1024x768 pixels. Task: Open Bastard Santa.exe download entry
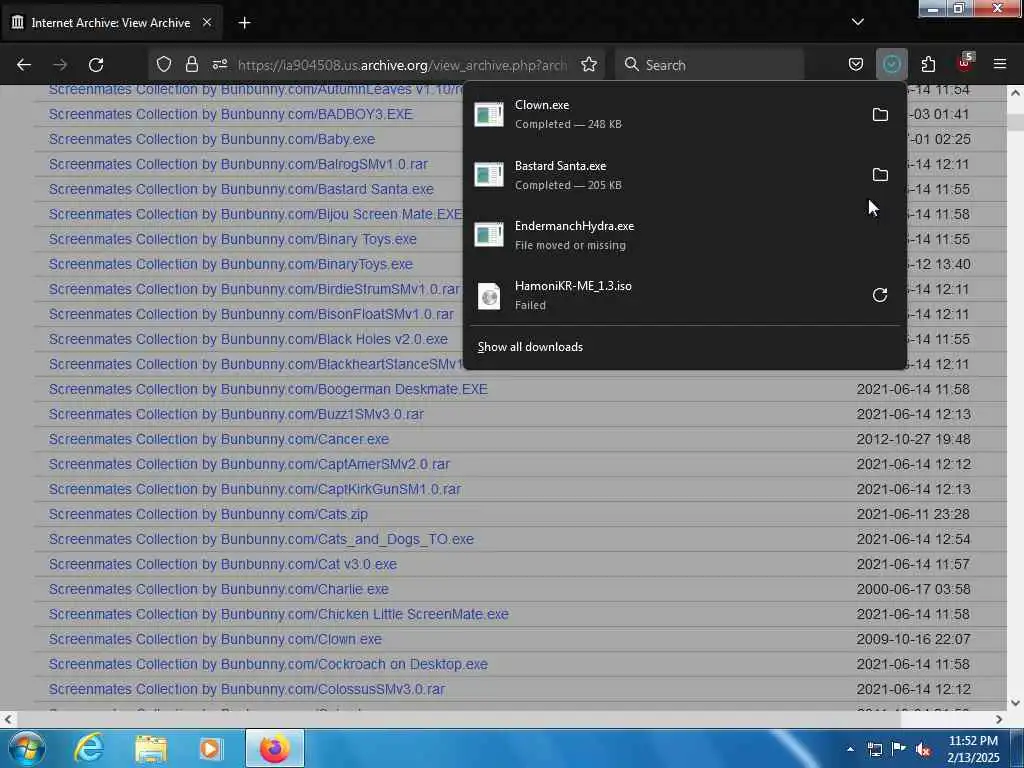[666, 174]
